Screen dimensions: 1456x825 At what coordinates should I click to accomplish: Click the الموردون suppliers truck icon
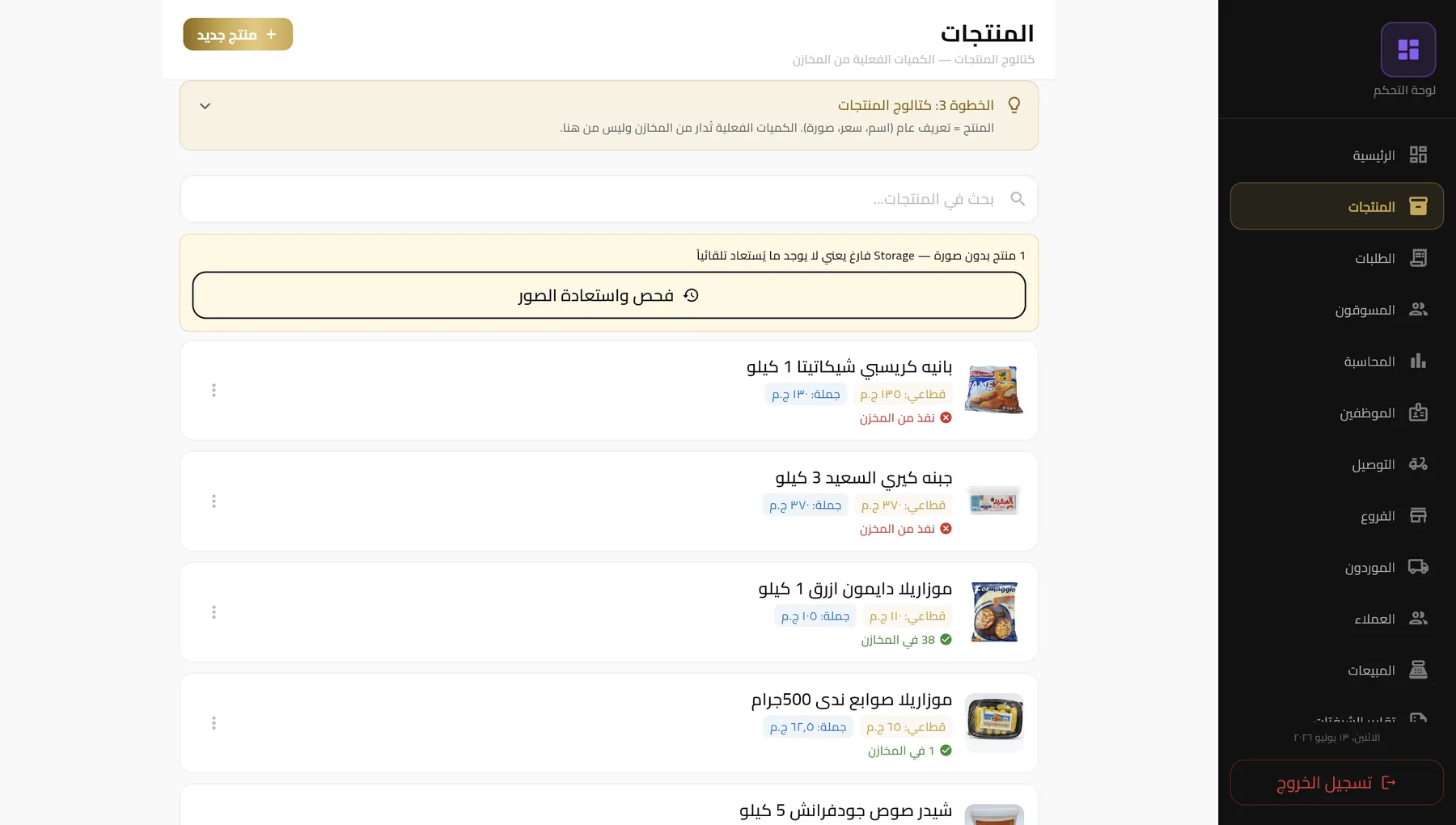click(x=1418, y=567)
